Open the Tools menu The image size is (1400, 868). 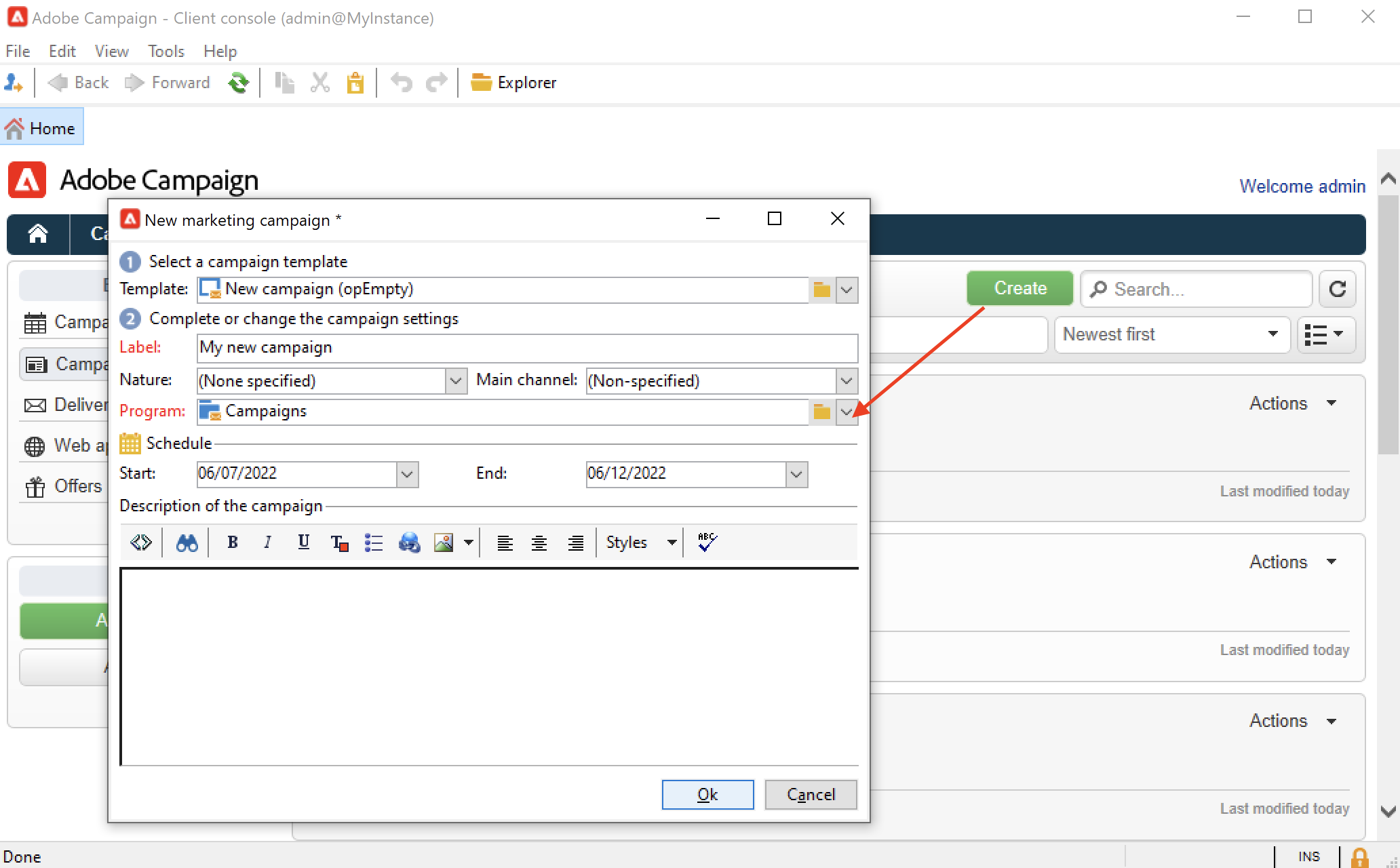click(166, 52)
